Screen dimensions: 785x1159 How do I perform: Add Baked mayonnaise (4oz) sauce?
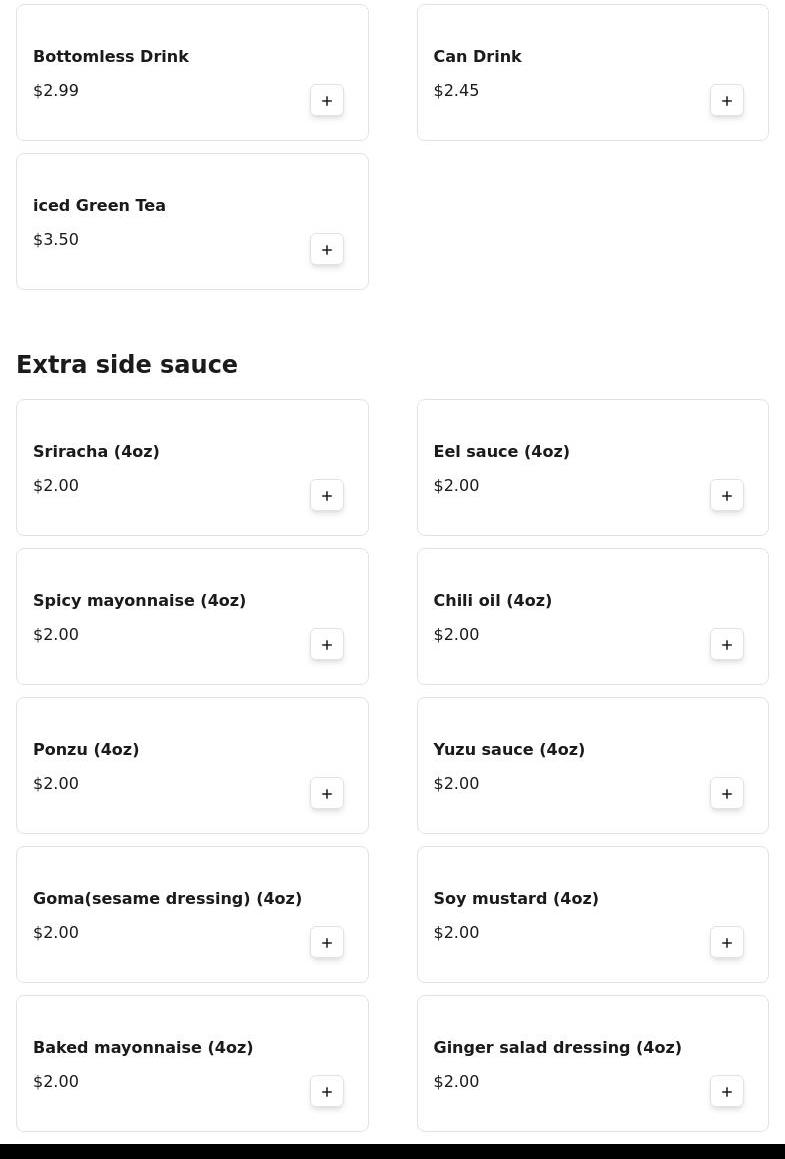[x=327, y=1091]
